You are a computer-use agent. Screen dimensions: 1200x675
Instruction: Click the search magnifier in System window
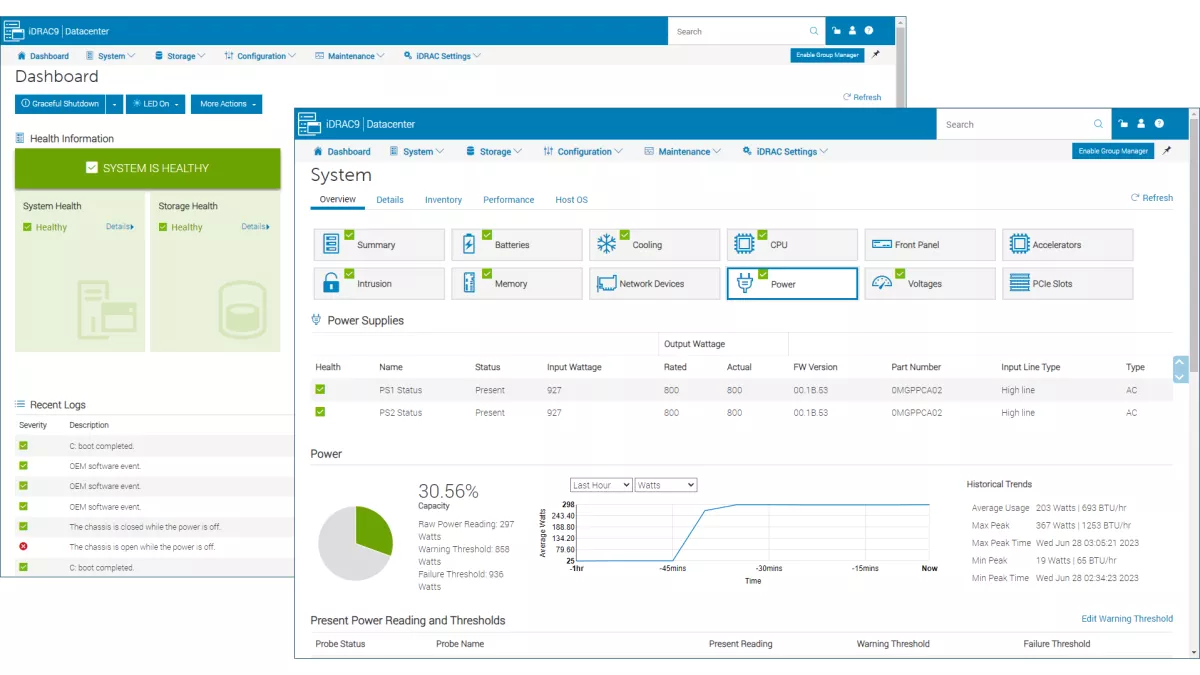[x=1099, y=124]
